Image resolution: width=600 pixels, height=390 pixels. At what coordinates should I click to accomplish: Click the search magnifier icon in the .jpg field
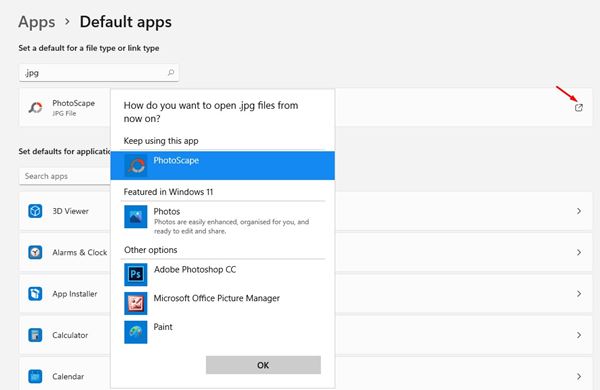[x=171, y=72]
